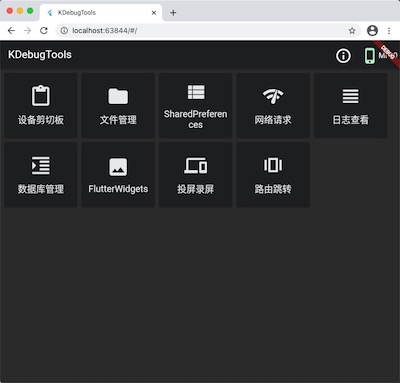Click the localhost address bar
Image resolution: width=400 pixels, height=383 pixels.
click(208, 31)
